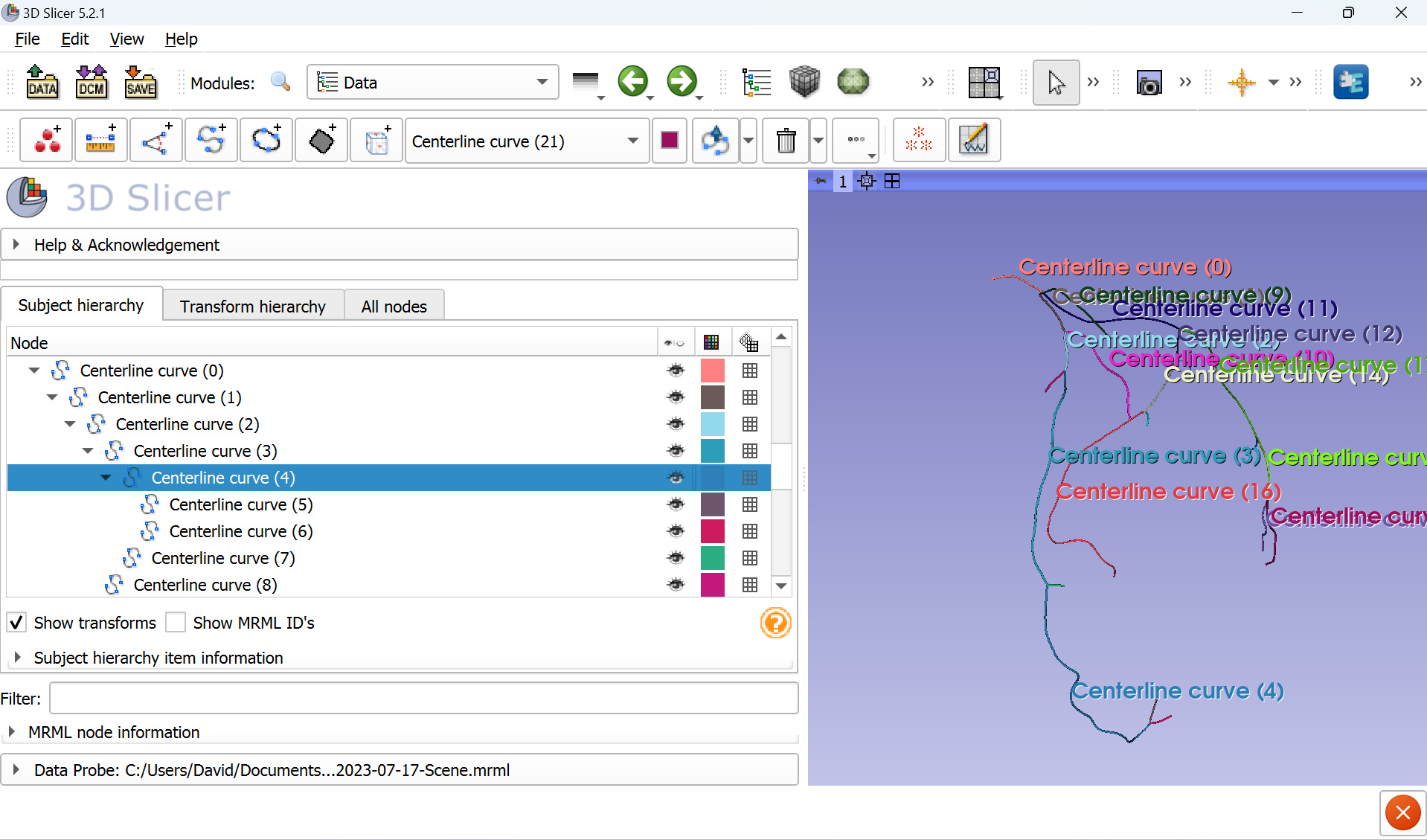Image resolution: width=1427 pixels, height=840 pixels.
Task: Toggle visibility of Centerline curve (7)
Action: 676,558
